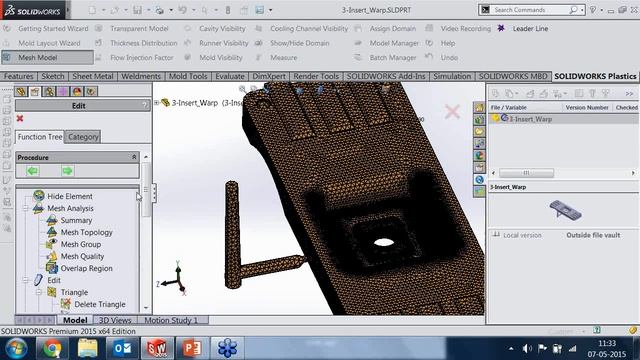Toggle the Mesh Model view
The width and height of the screenshot is (640, 360).
pos(47,58)
